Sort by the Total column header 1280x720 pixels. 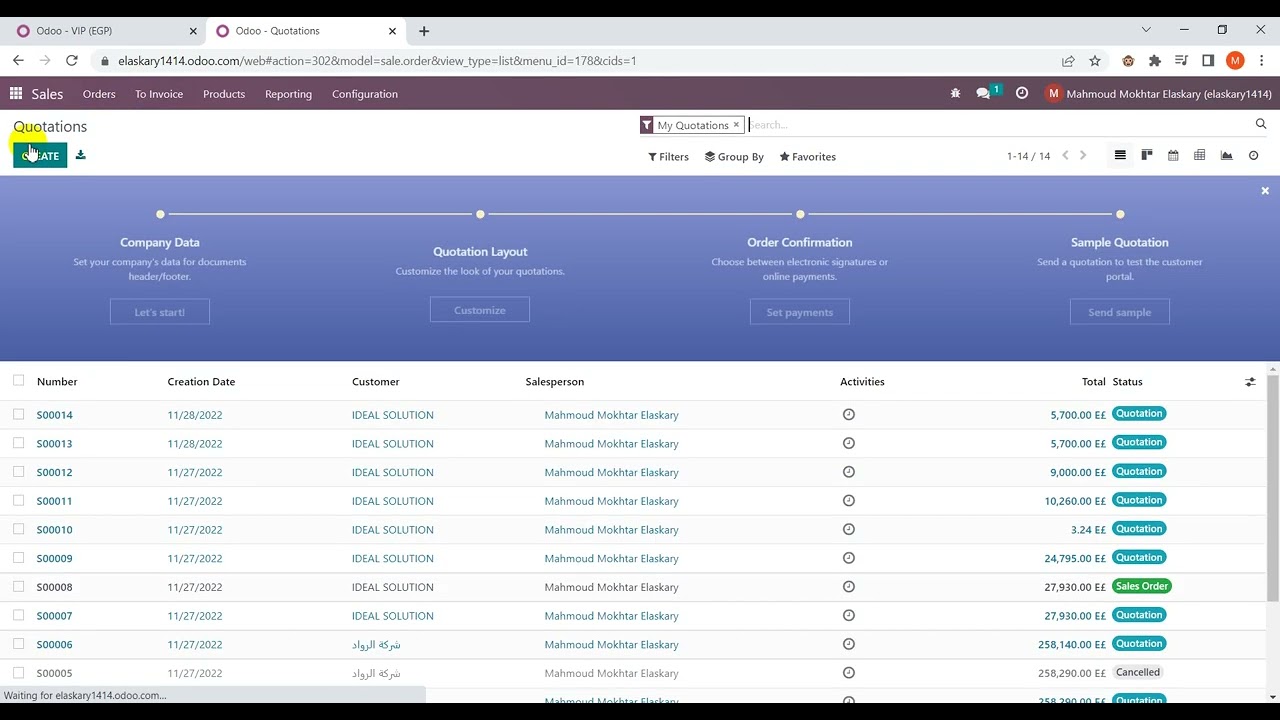click(x=1093, y=382)
